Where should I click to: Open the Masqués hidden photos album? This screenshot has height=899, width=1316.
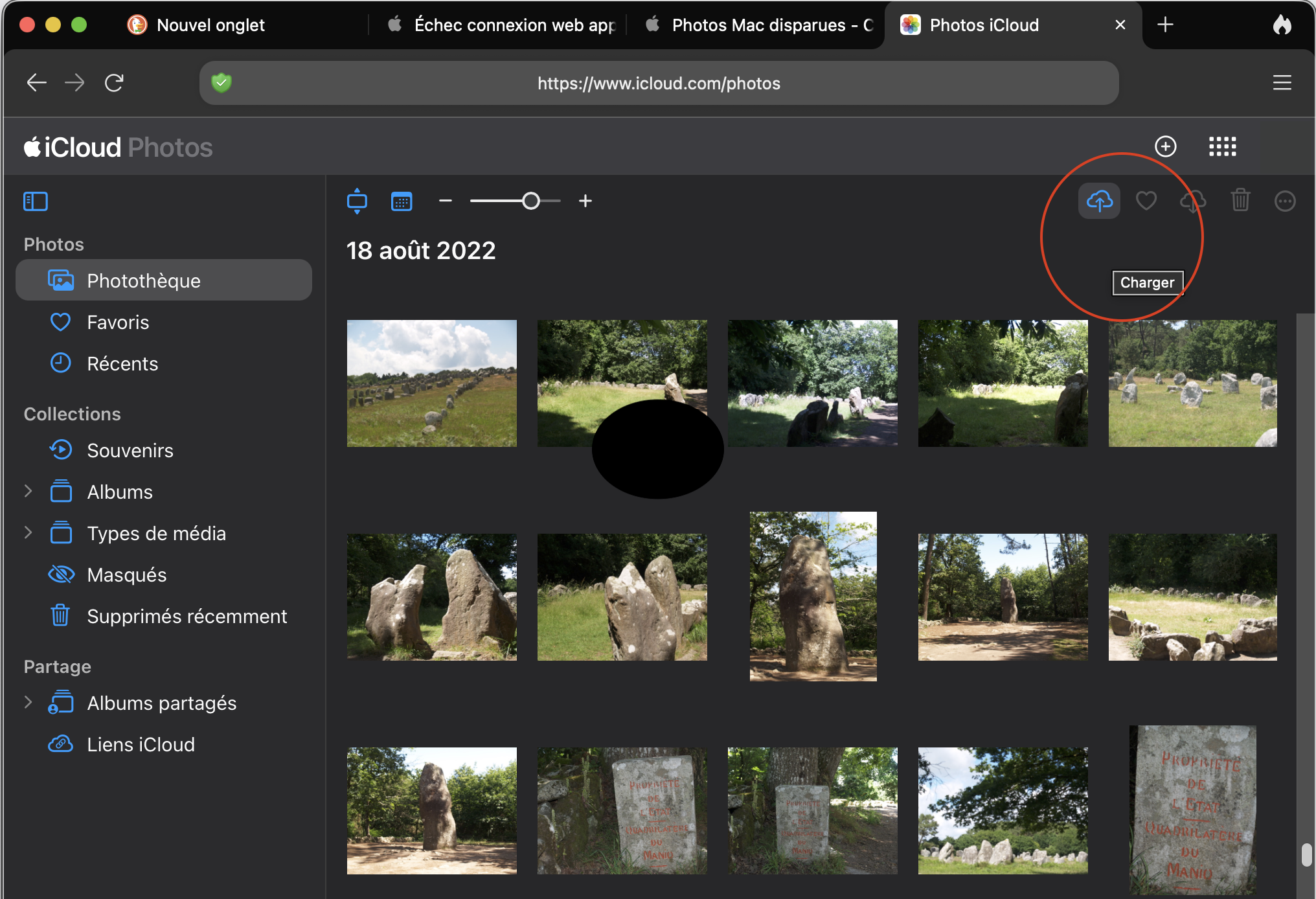tap(126, 575)
